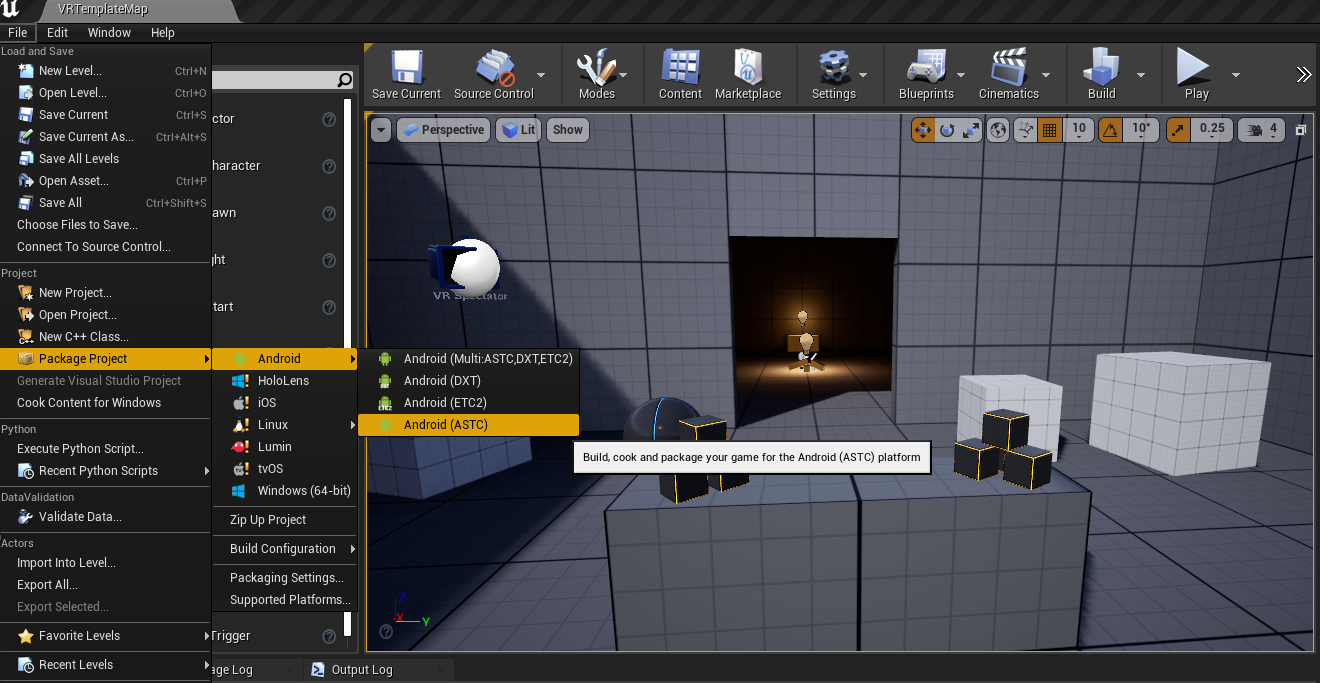Click the Blueprints toolbar icon
This screenshot has height=683, width=1320.
926,75
